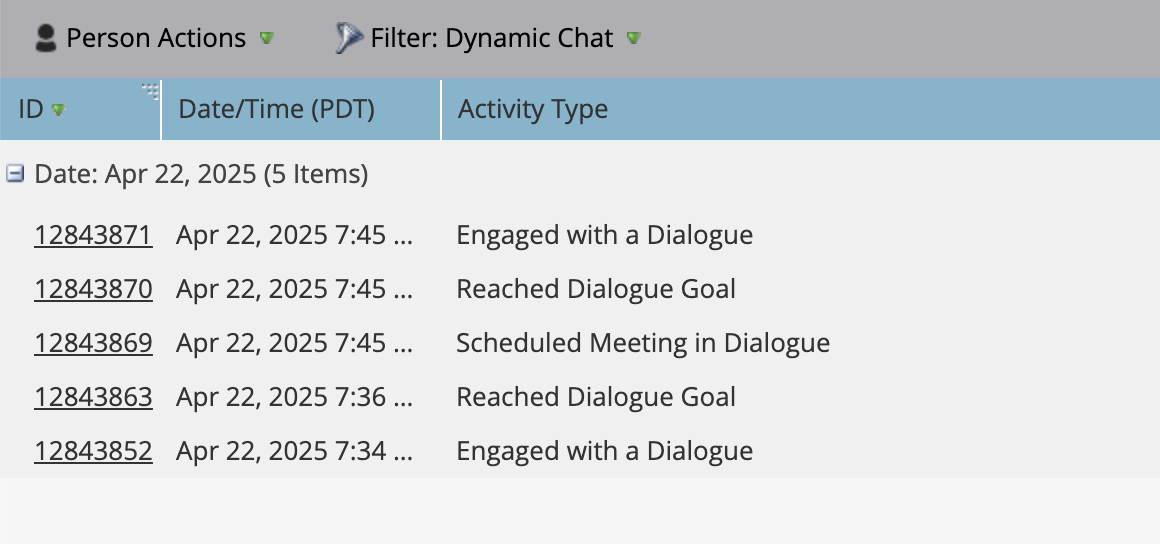1160x544 pixels.
Task: Select the first Engaged with a Dialogue row
Action: pyautogui.click(x=580, y=235)
